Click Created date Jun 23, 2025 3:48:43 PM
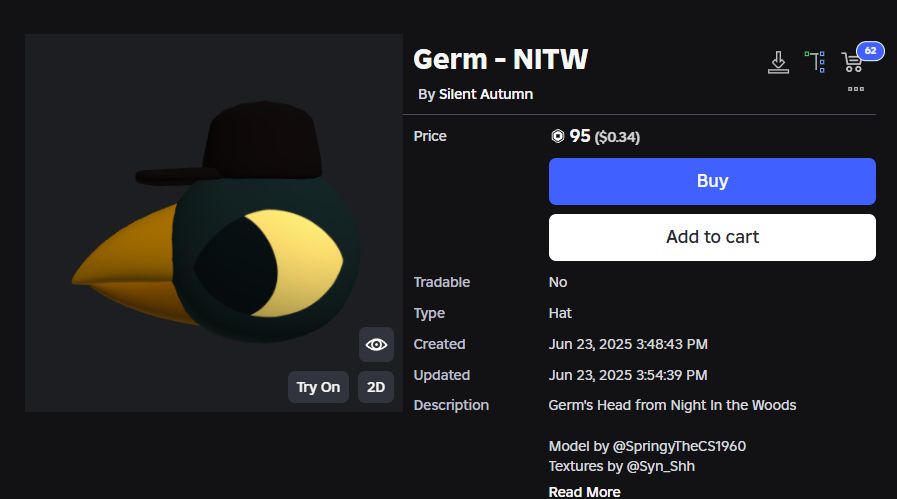 (628, 344)
